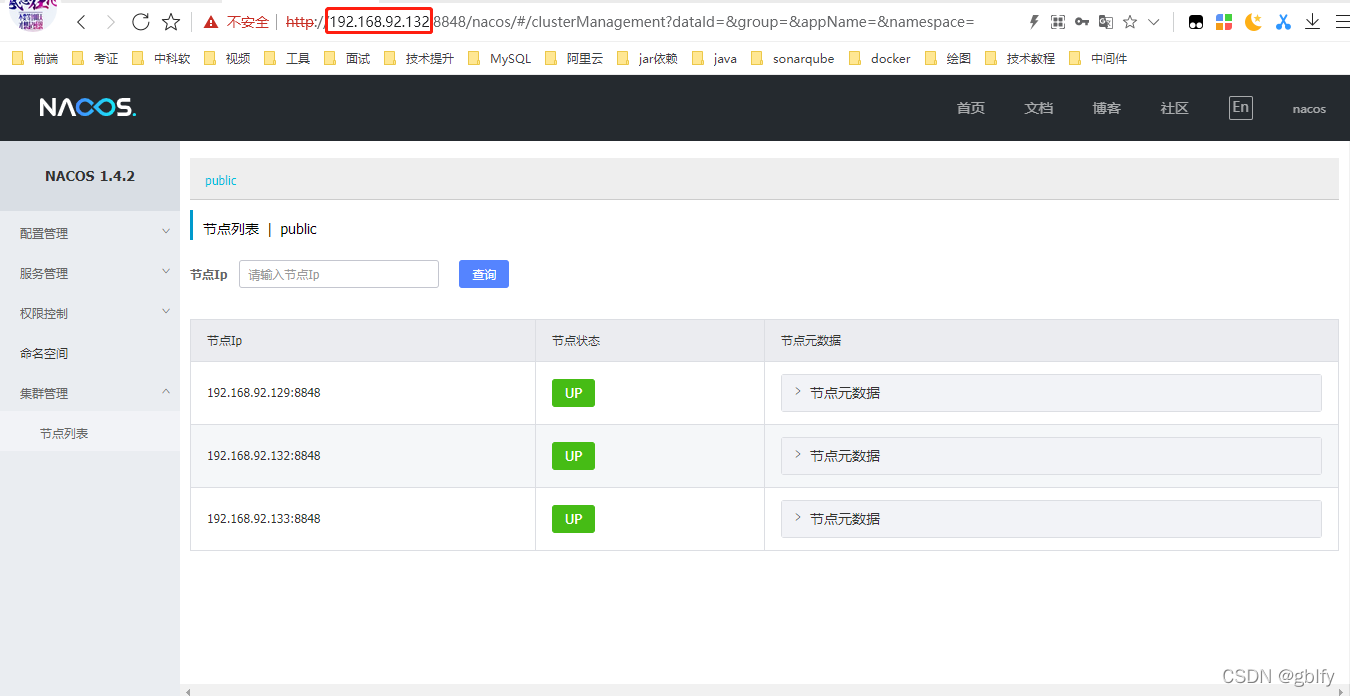Open the QR code icon in address bar
The height and width of the screenshot is (696, 1350).
(x=1057, y=21)
